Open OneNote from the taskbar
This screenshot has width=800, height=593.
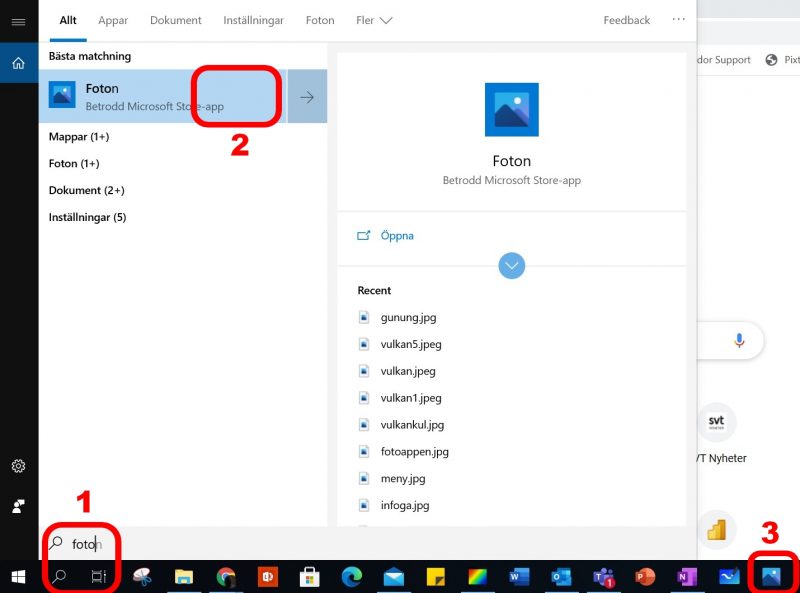(x=687, y=577)
